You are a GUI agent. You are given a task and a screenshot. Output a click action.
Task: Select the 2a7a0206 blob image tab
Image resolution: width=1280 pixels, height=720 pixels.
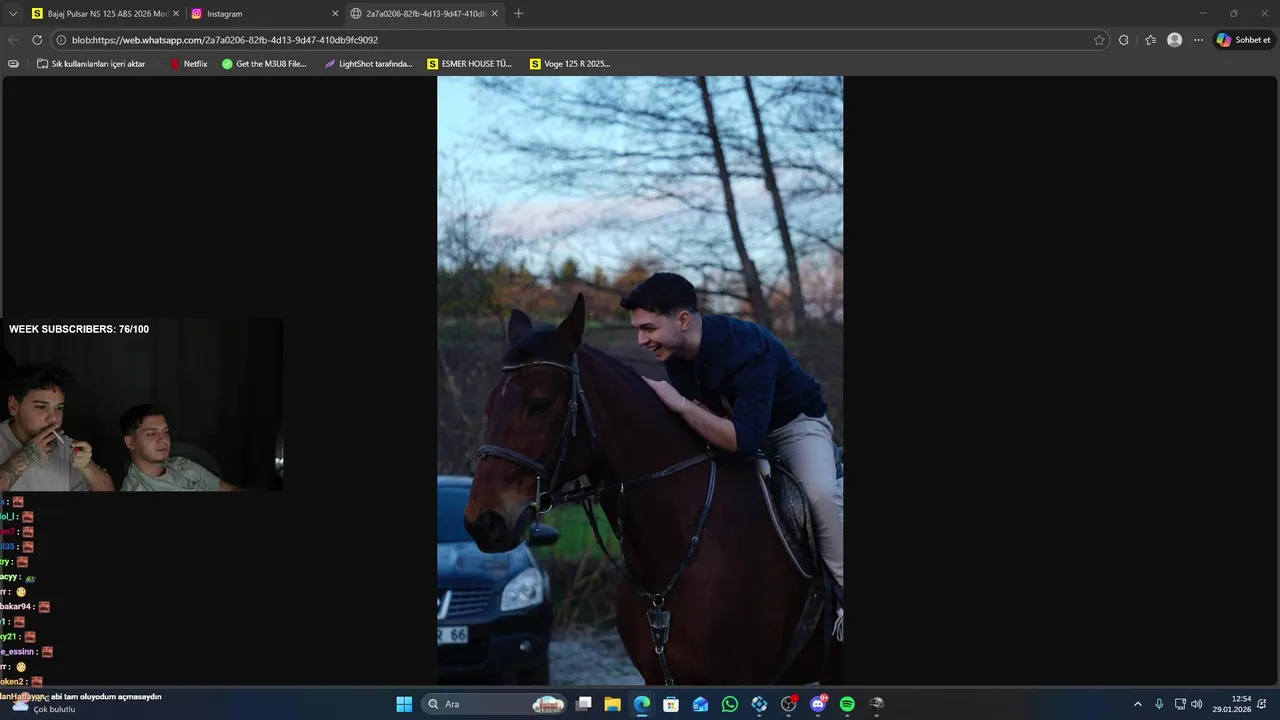coord(424,14)
